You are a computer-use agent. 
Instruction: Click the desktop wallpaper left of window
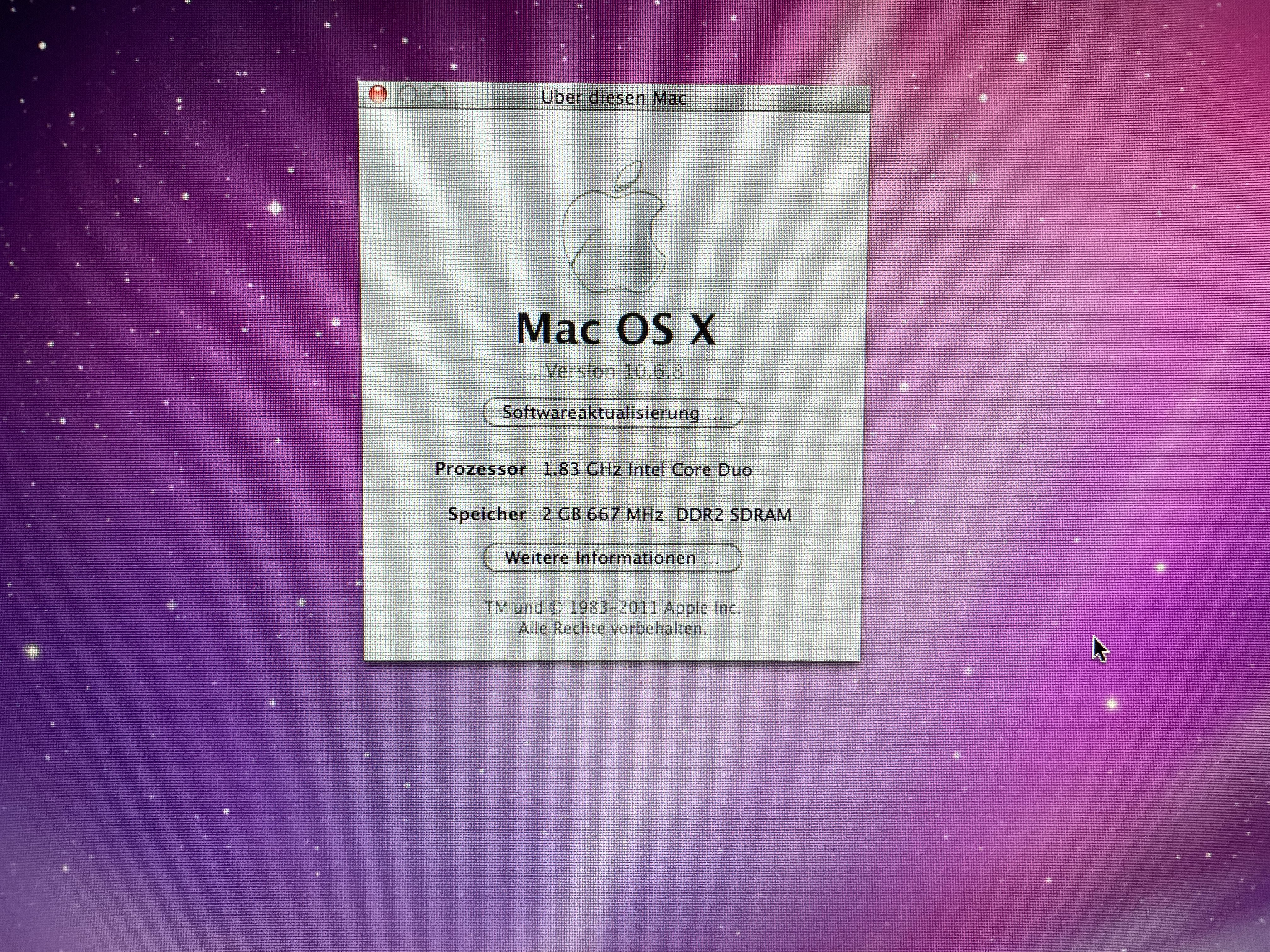tap(184, 402)
